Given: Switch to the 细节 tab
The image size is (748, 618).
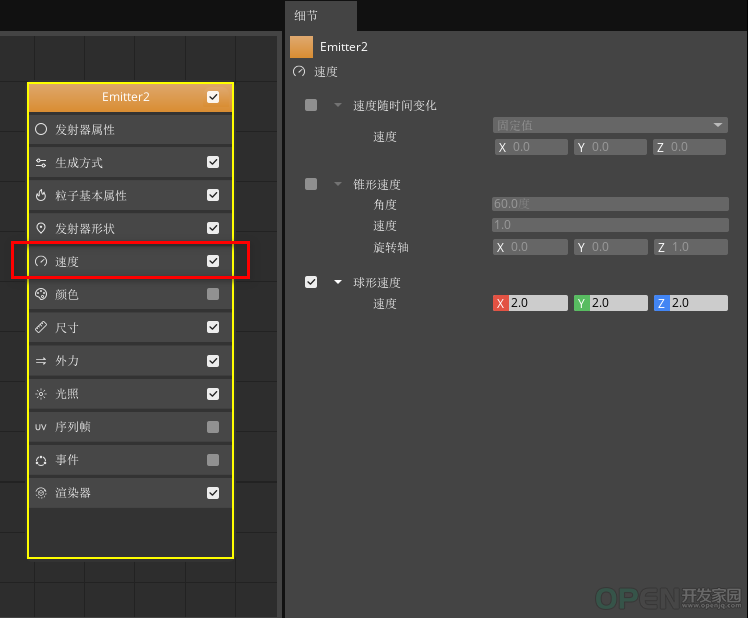Looking at the screenshot, I should click(x=308, y=16).
